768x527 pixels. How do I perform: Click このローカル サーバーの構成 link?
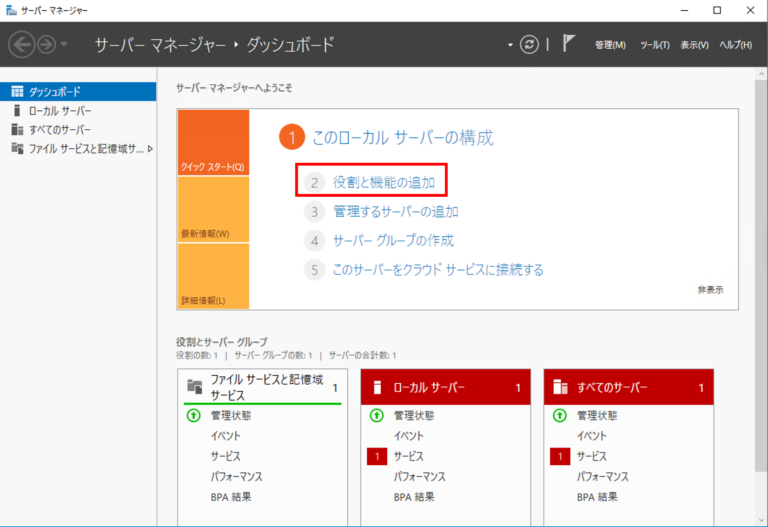pyautogui.click(x=403, y=138)
